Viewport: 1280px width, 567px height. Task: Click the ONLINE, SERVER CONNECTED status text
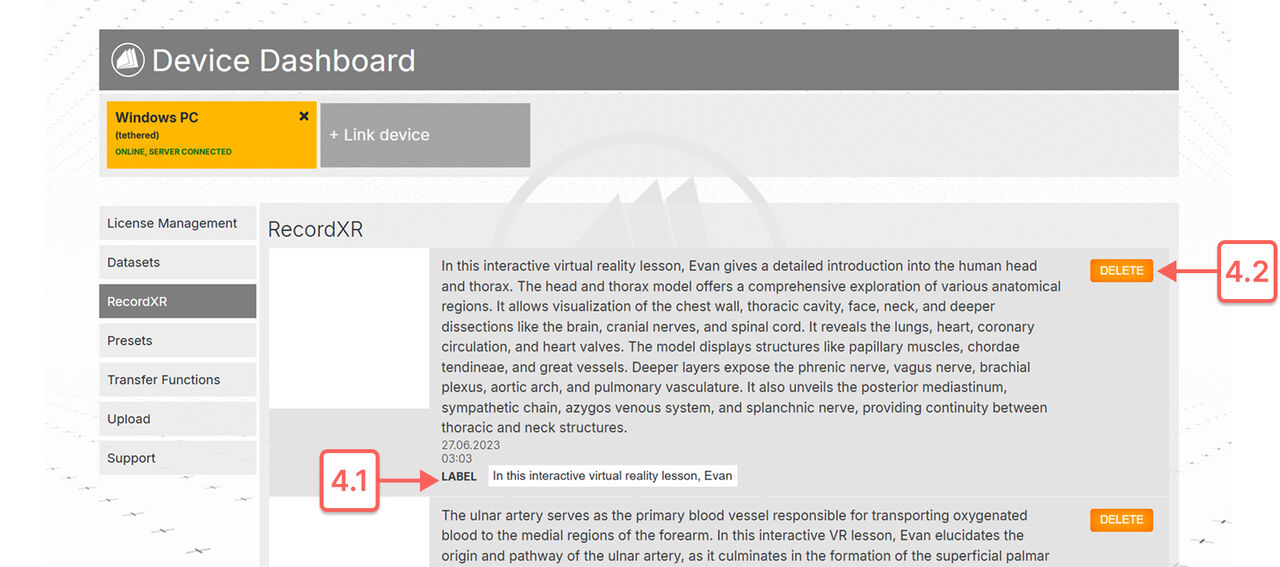point(173,152)
